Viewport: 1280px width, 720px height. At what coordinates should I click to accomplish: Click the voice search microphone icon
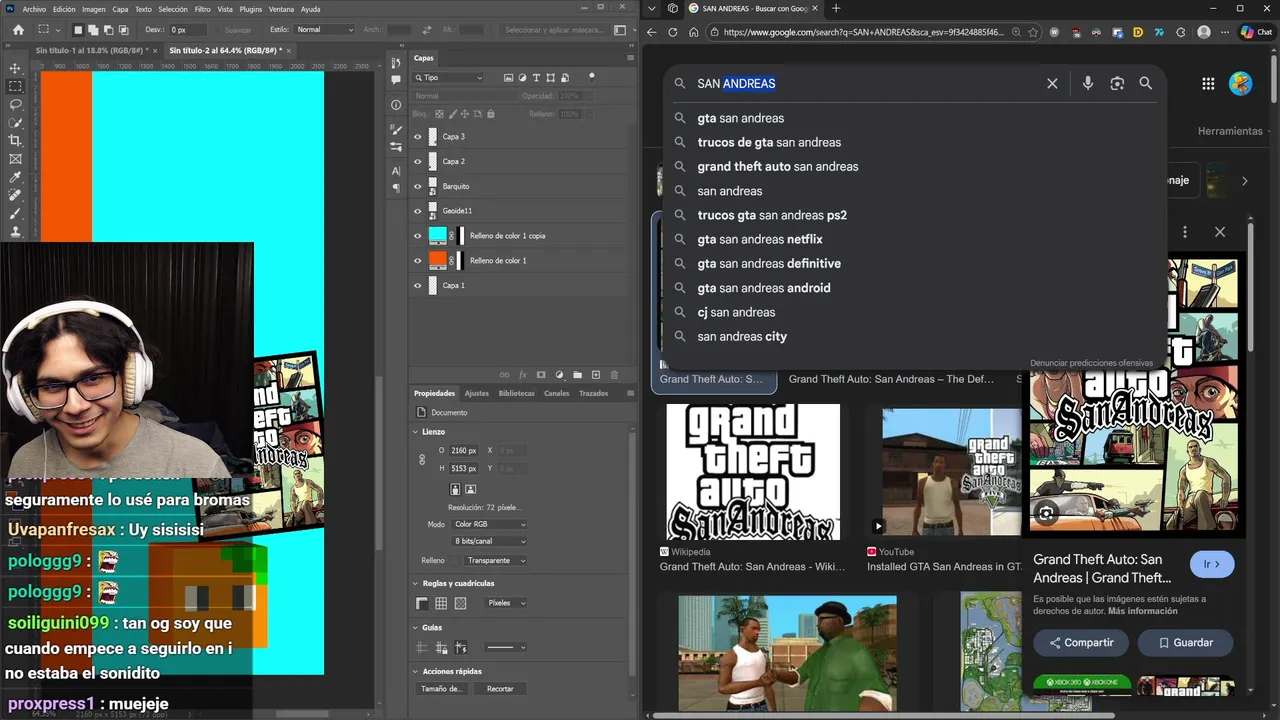pos(1088,83)
